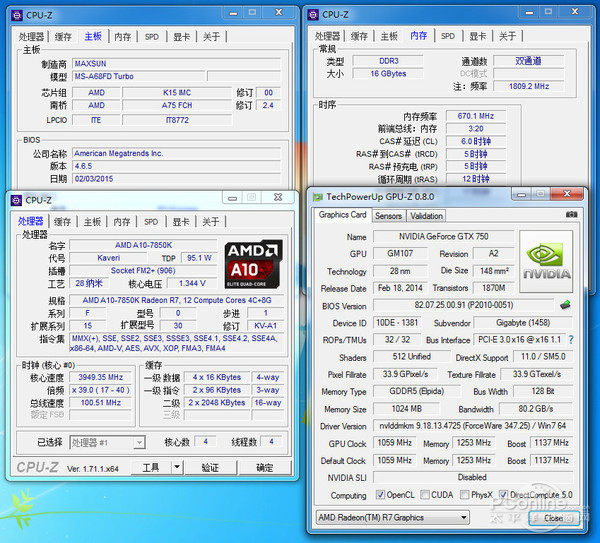The width and height of the screenshot is (600, 543).
Task: Toggle the CUDA checkbox
Action: point(427,495)
